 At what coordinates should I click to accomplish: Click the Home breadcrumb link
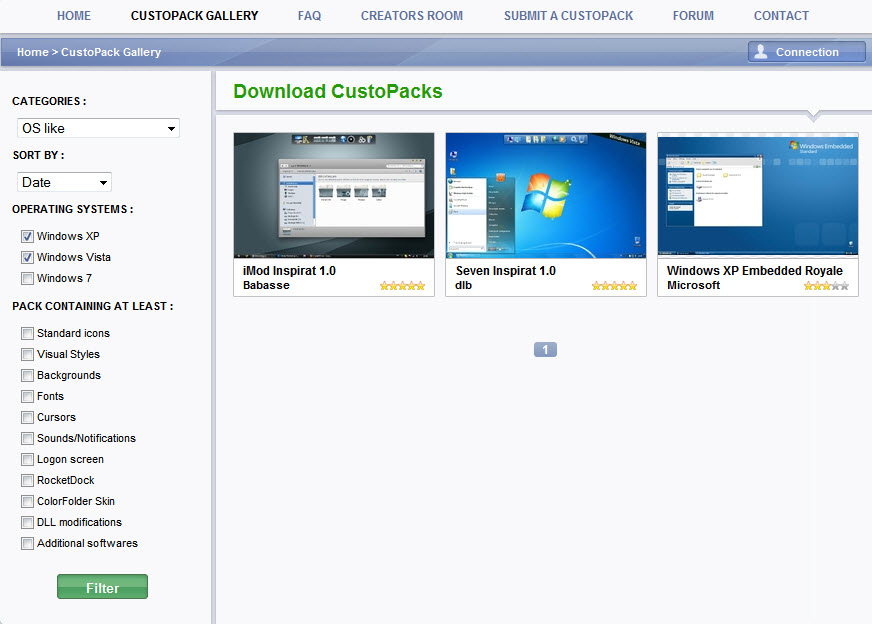32,52
